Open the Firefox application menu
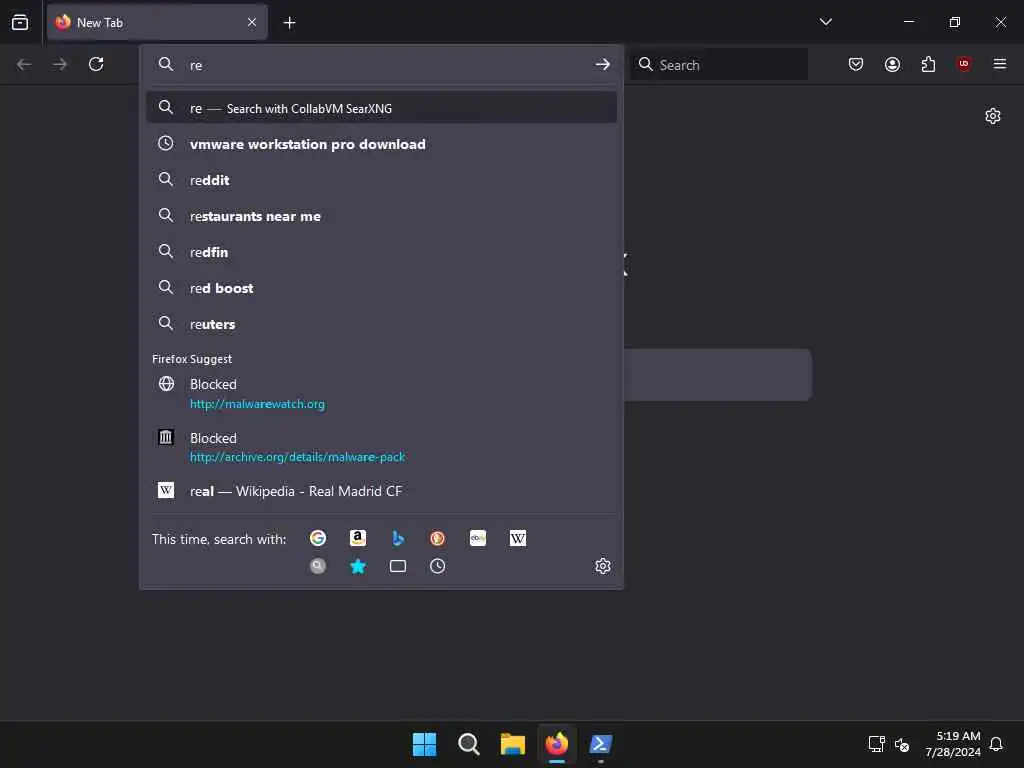Image resolution: width=1024 pixels, height=768 pixels. 1000,64
